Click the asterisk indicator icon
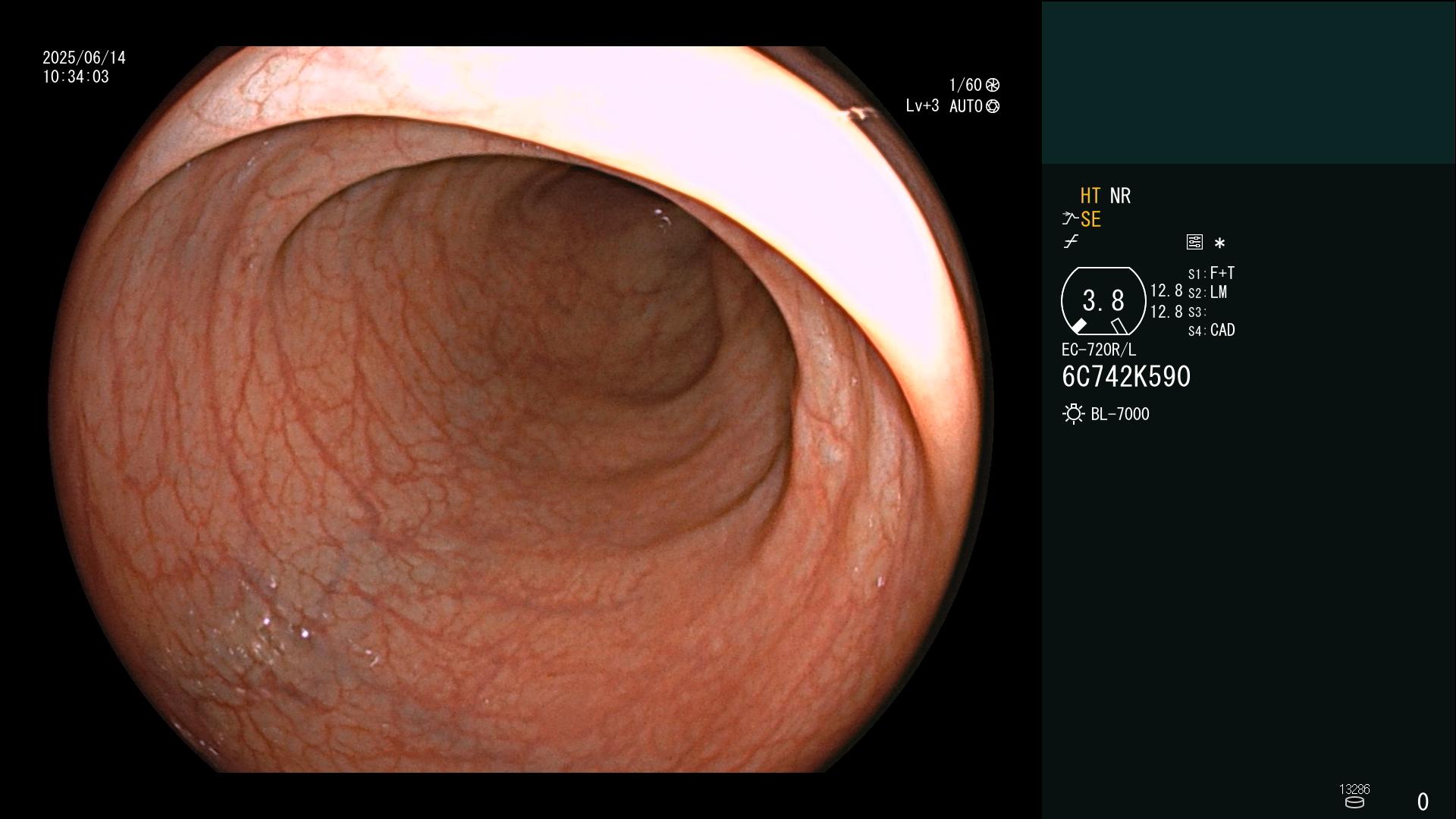The width and height of the screenshot is (1456, 819). (x=1219, y=243)
